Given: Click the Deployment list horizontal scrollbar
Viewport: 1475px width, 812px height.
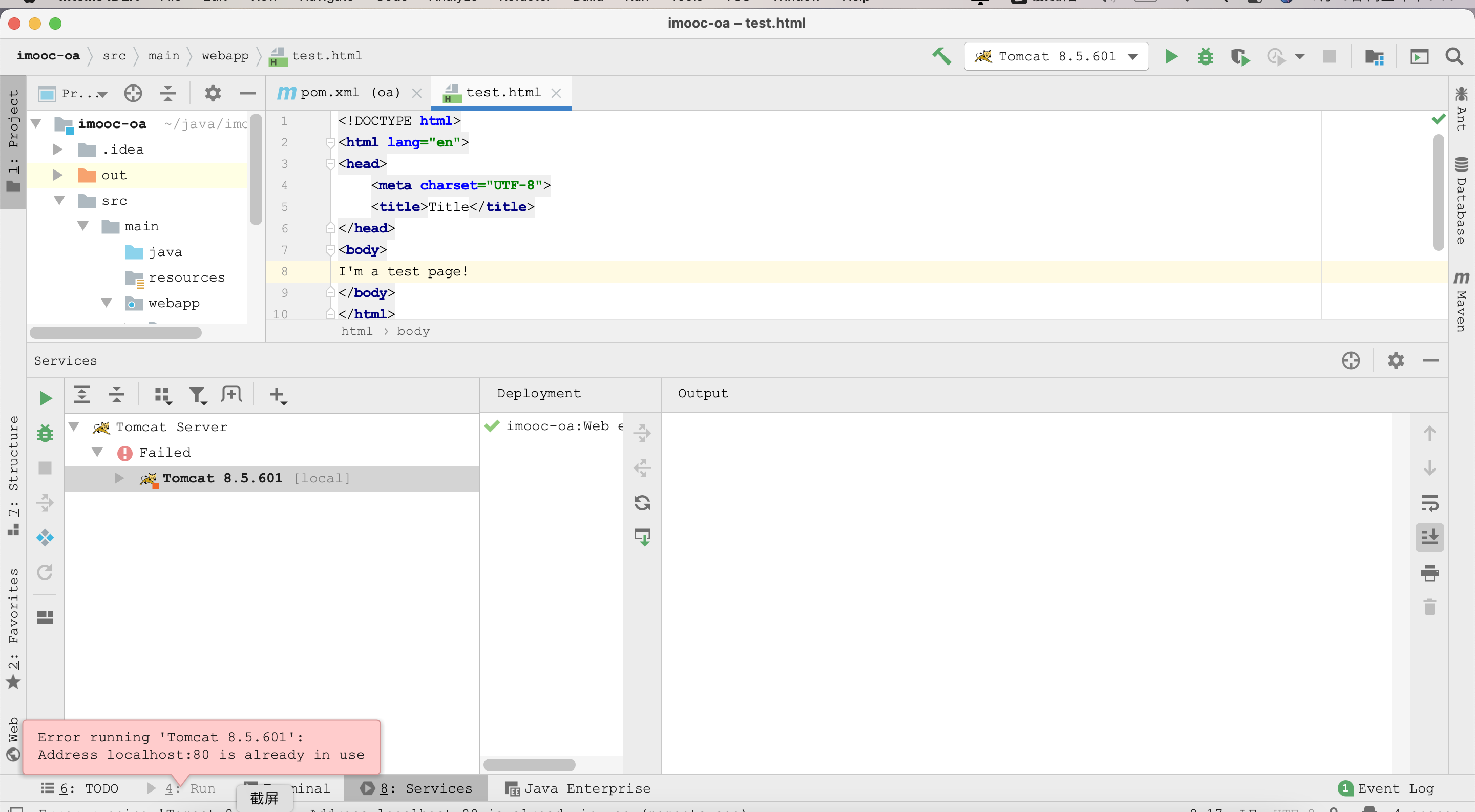Looking at the screenshot, I should click(529, 764).
